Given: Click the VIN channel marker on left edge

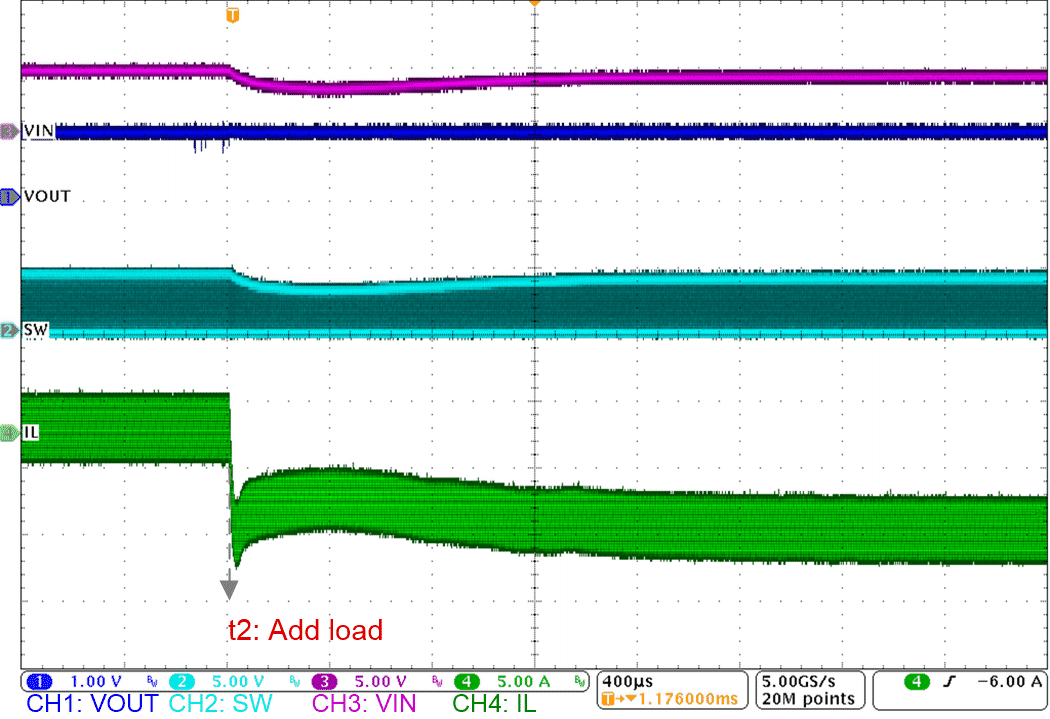Looking at the screenshot, I should pyautogui.click(x=8, y=131).
